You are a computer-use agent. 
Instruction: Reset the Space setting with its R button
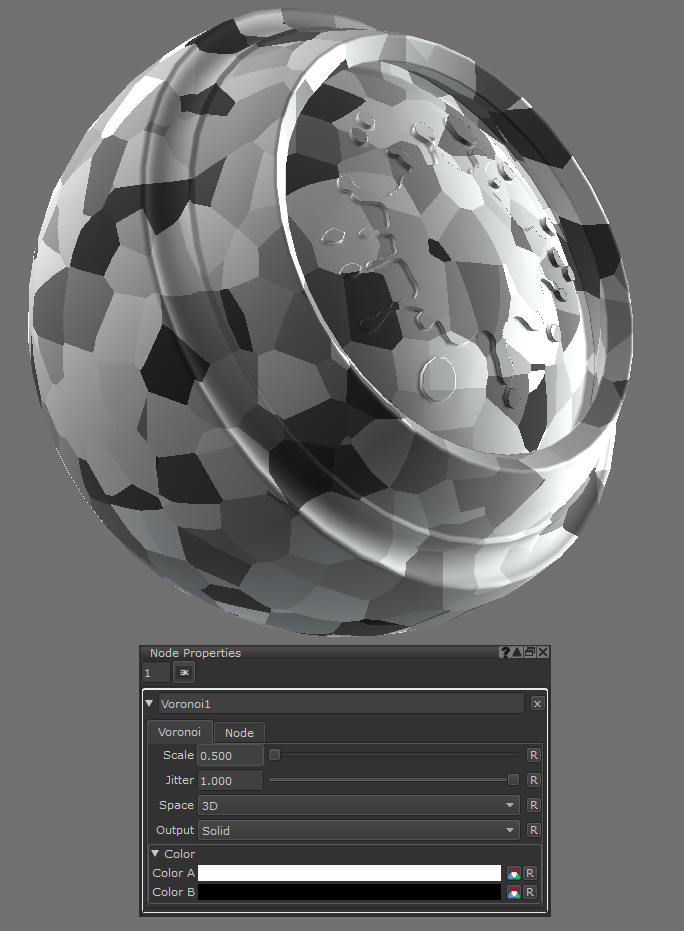(x=534, y=805)
